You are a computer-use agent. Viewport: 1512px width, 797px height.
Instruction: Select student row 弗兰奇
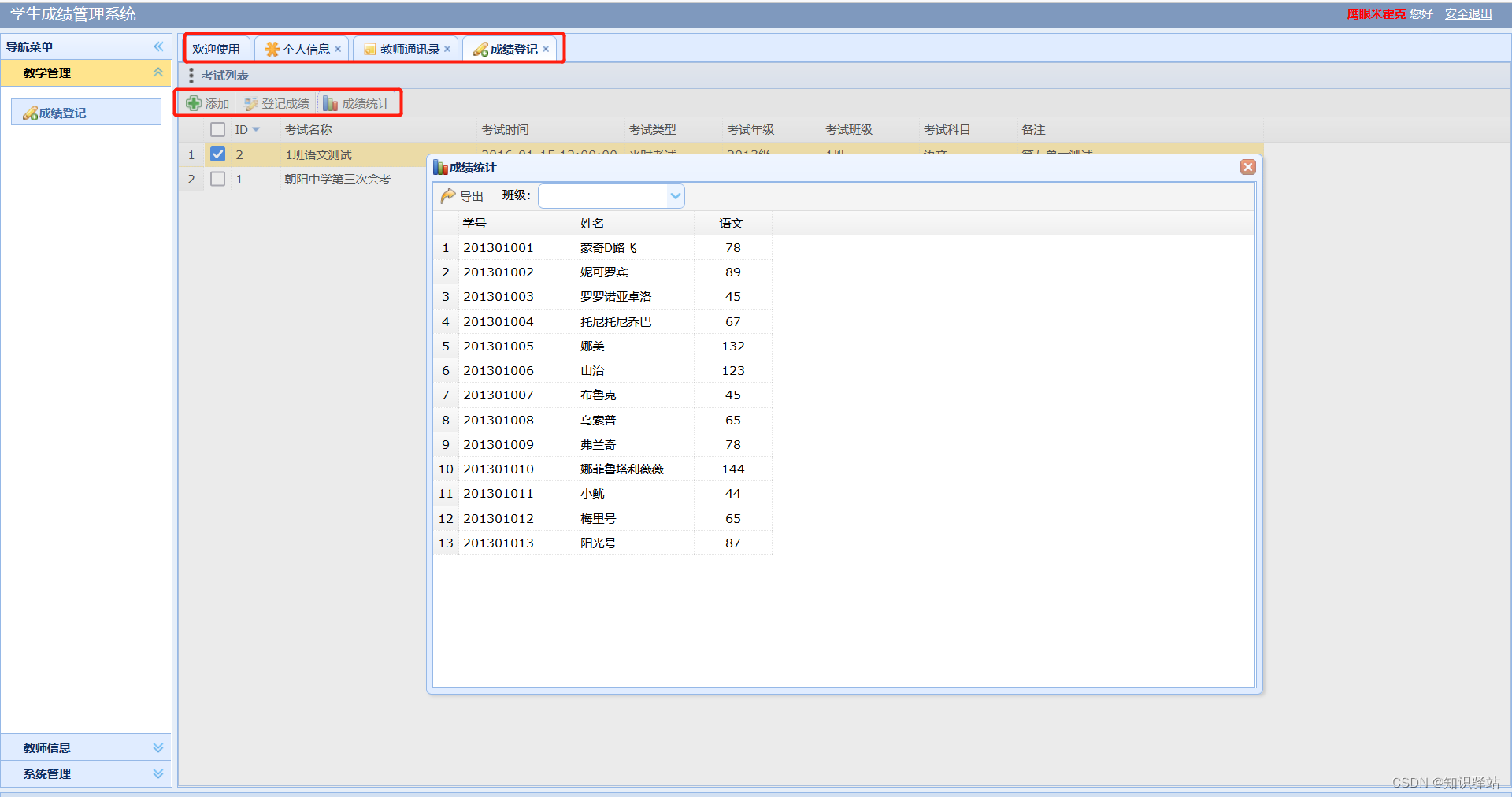coord(603,444)
